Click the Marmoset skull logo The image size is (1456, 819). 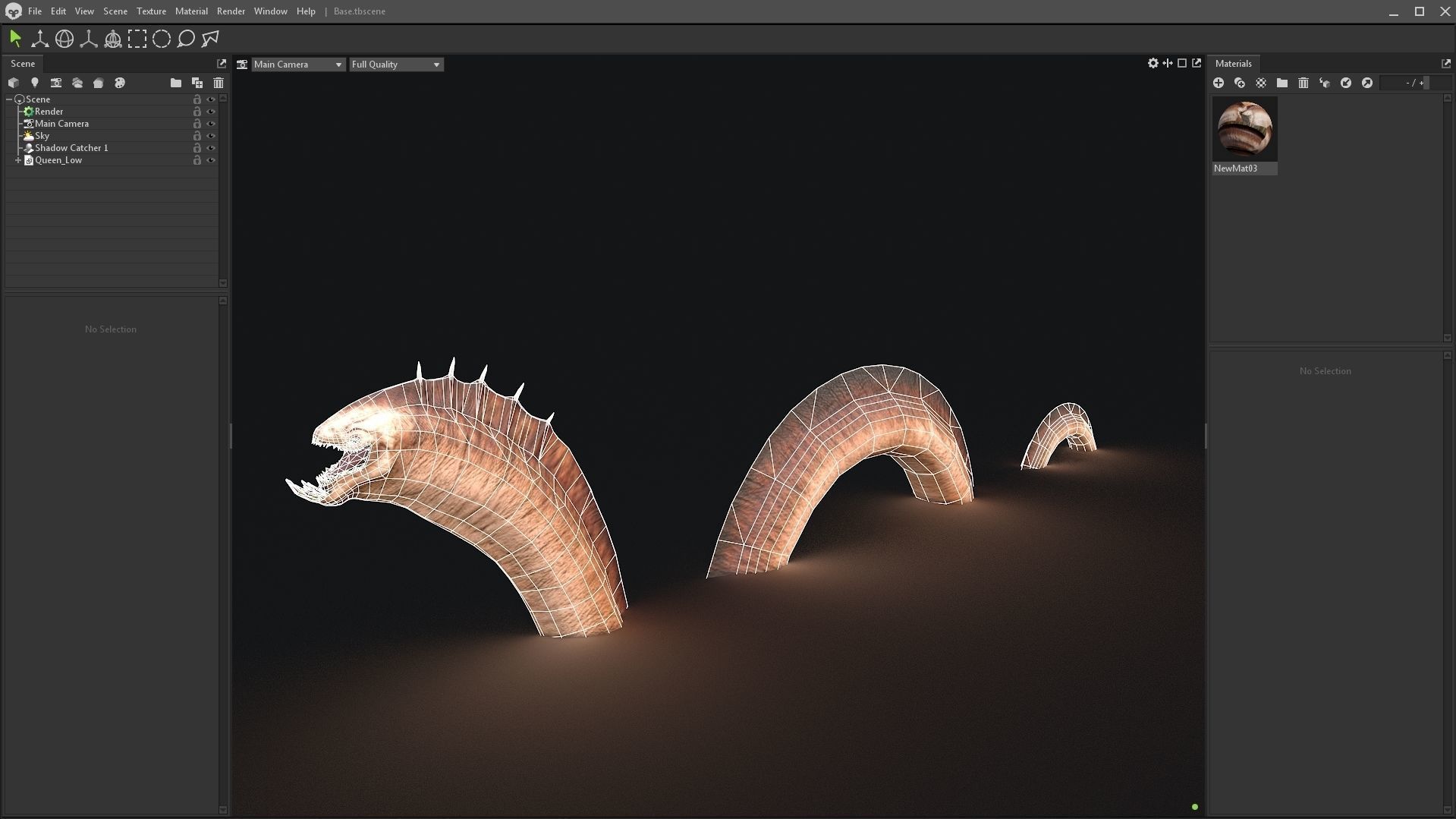pyautogui.click(x=13, y=11)
